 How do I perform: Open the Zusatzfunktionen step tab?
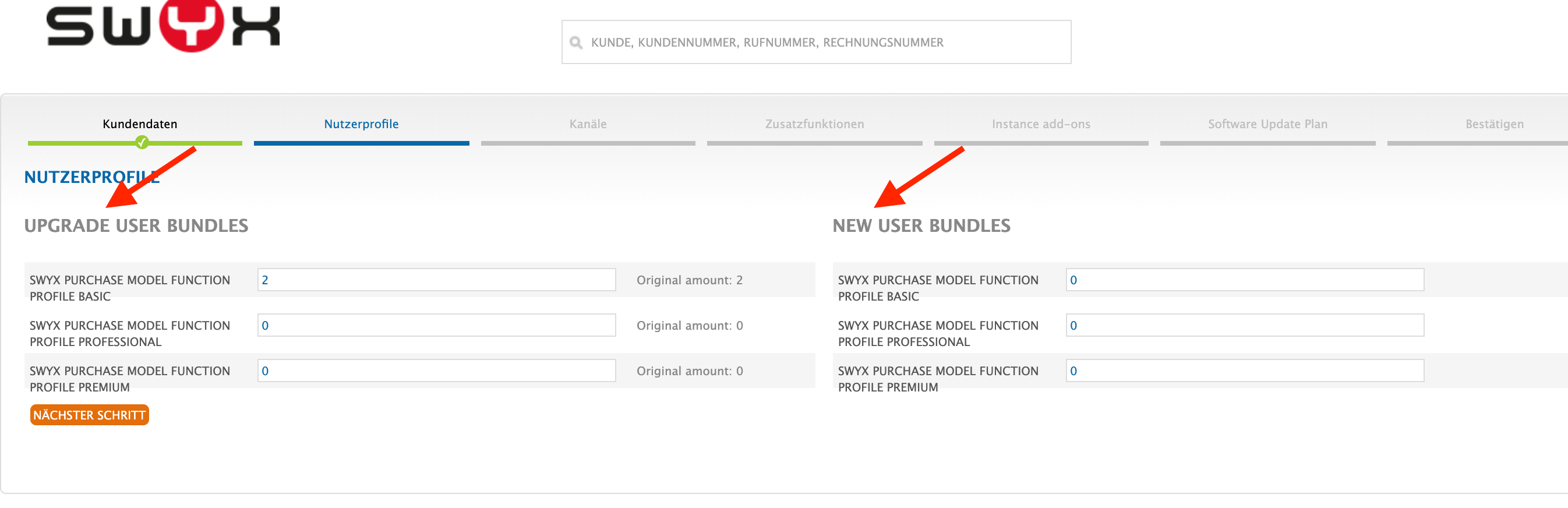pos(814,124)
